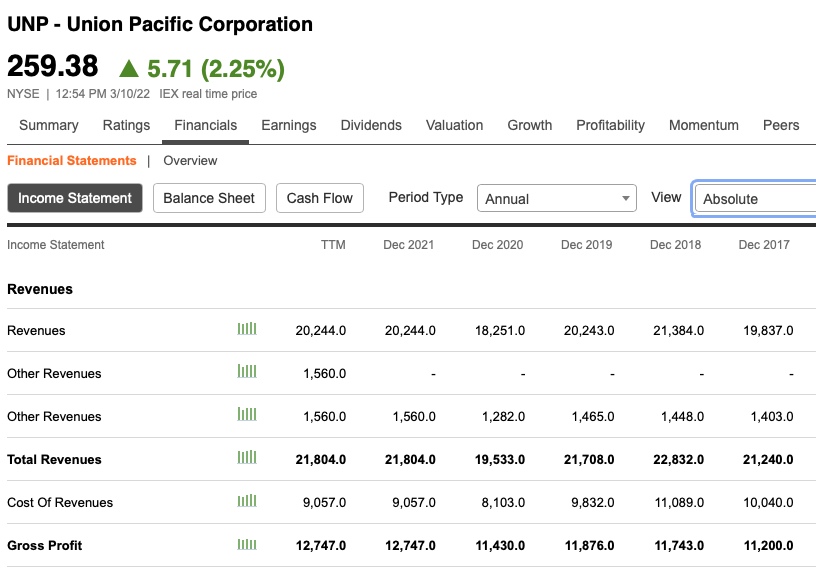Click Gross Profit Dec 2019 value 11,876.0

[x=590, y=546]
